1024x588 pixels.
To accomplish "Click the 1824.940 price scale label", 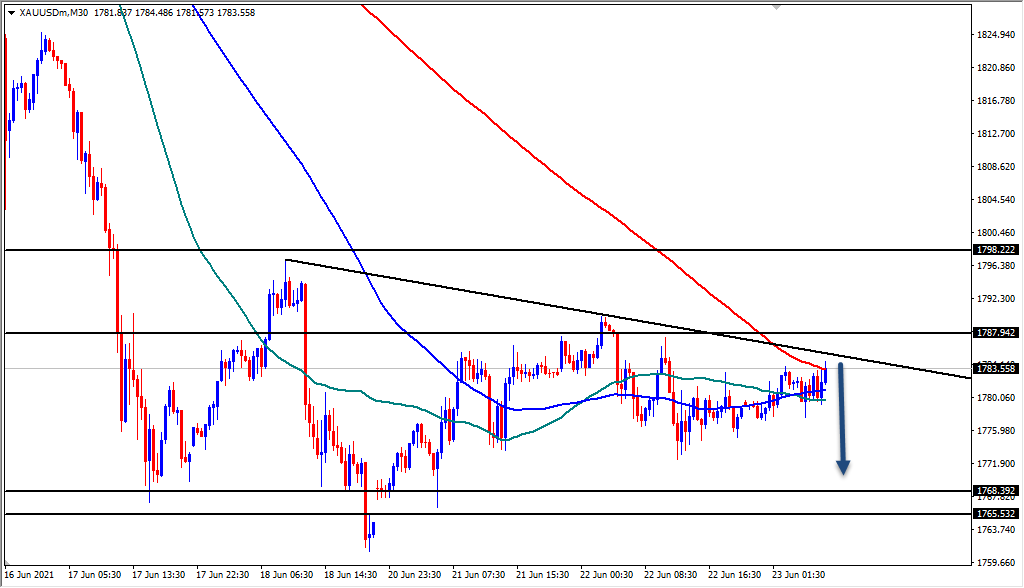I will (x=996, y=35).
